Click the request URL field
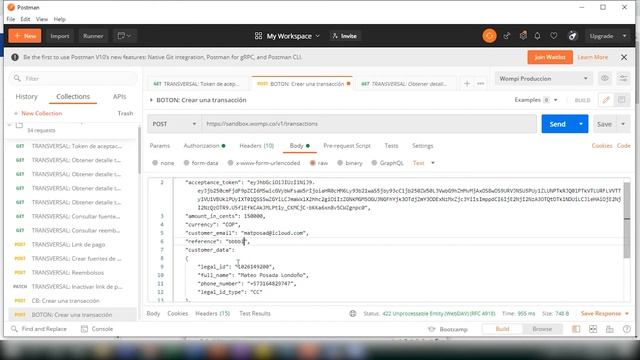The height and width of the screenshot is (360, 640). click(369, 124)
